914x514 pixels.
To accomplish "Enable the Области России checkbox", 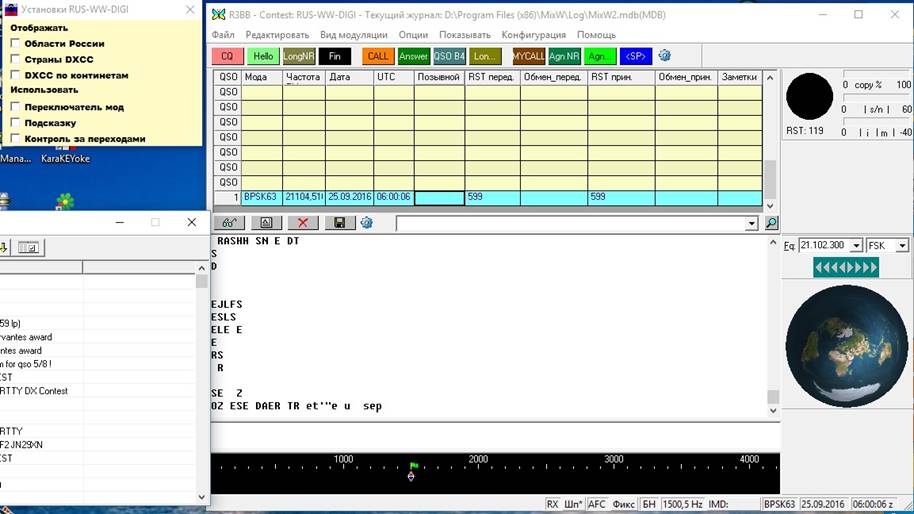I will (15, 44).
